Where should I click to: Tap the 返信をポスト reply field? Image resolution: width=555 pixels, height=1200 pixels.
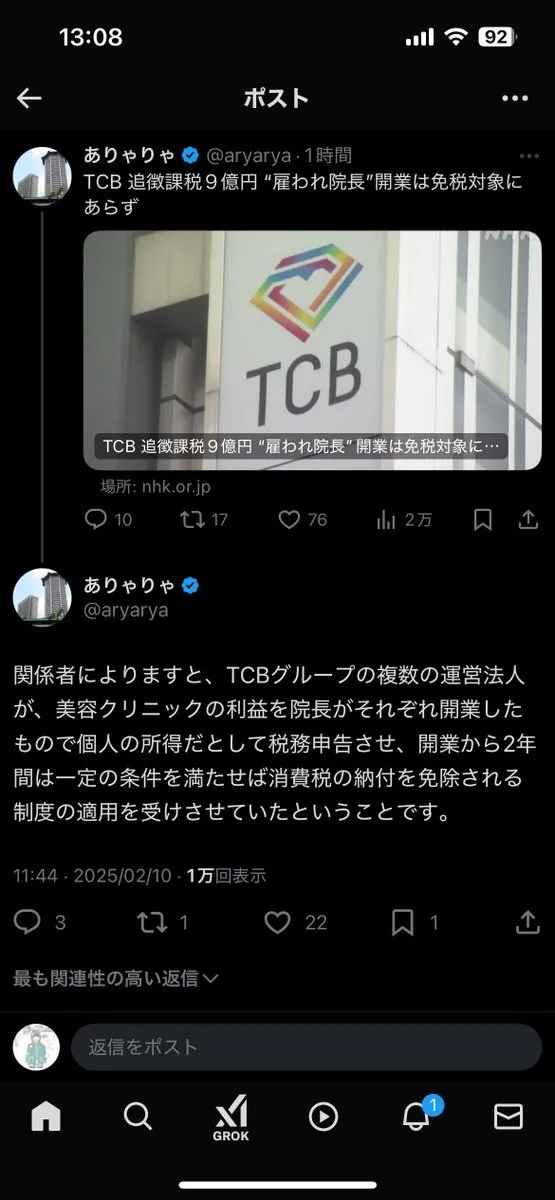[x=306, y=1047]
